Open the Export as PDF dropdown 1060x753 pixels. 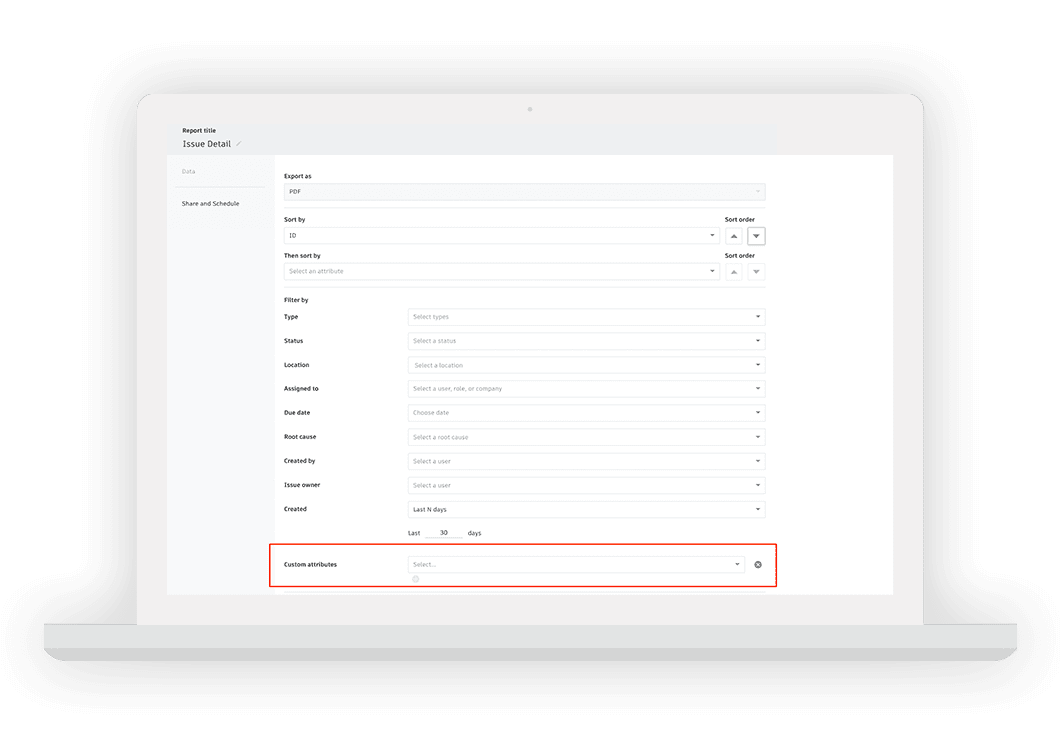525,192
